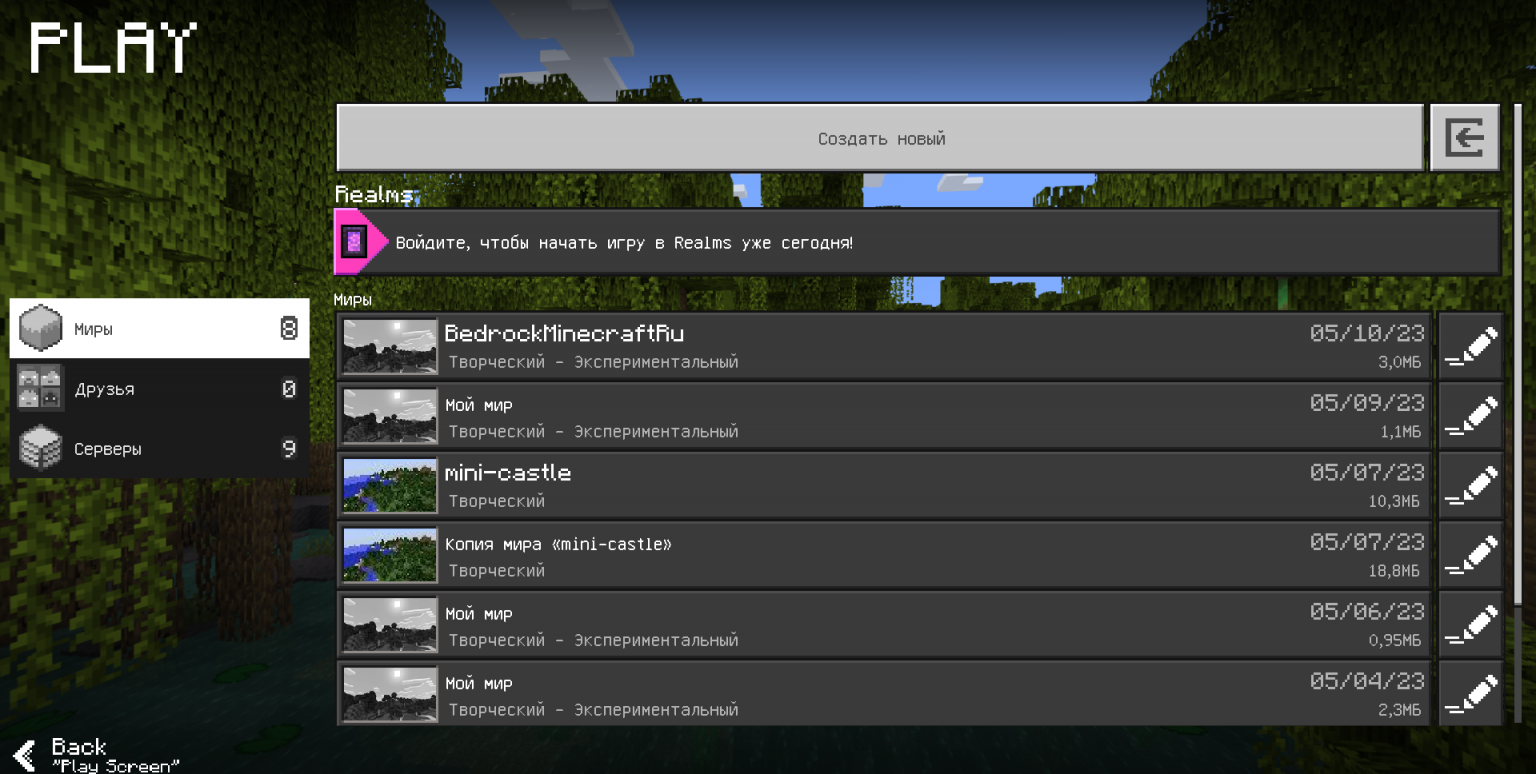The image size is (1536, 774).
Task: Click the Realms section heading
Action: point(374,194)
